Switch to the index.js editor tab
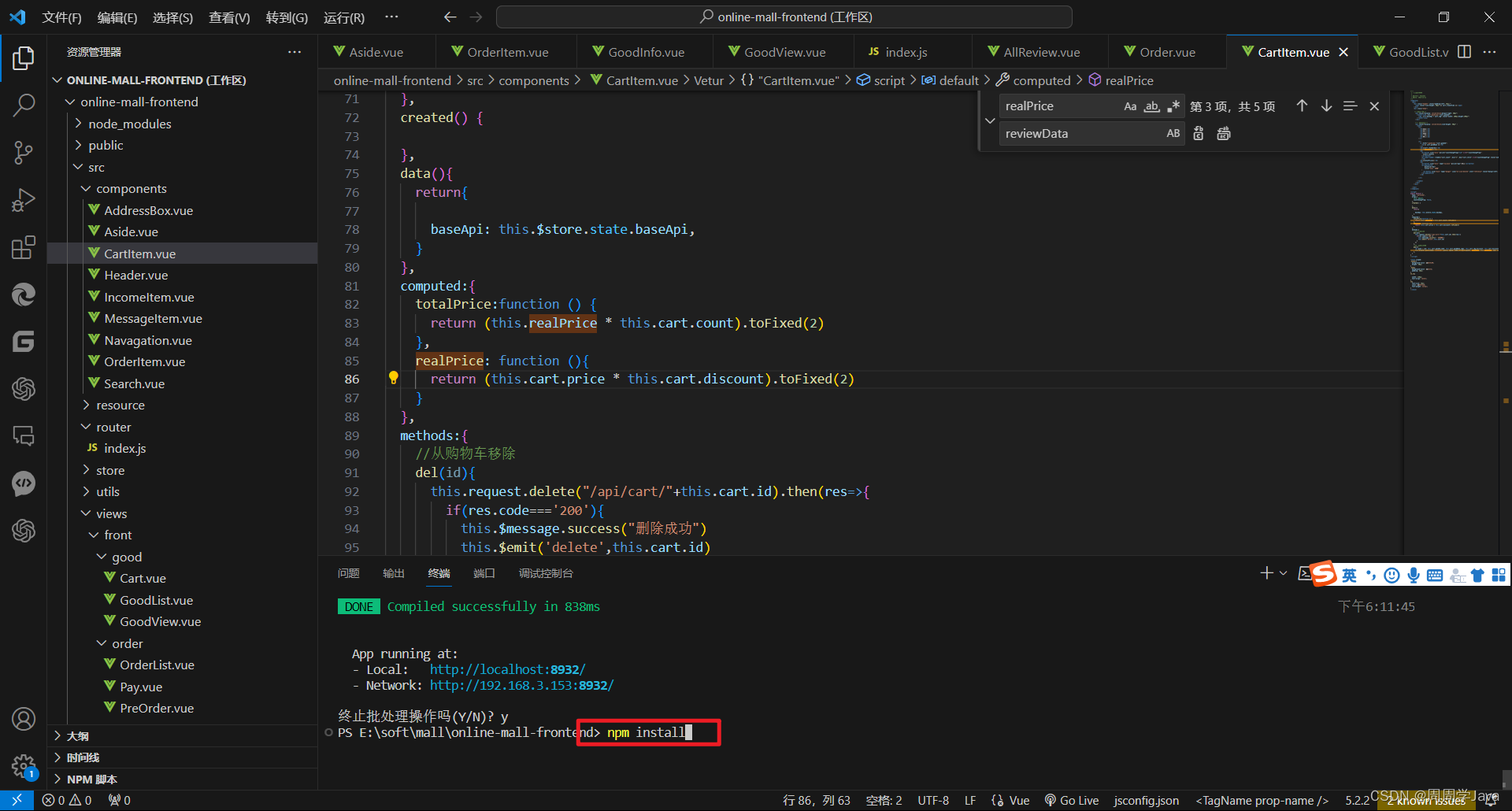 tap(906, 52)
